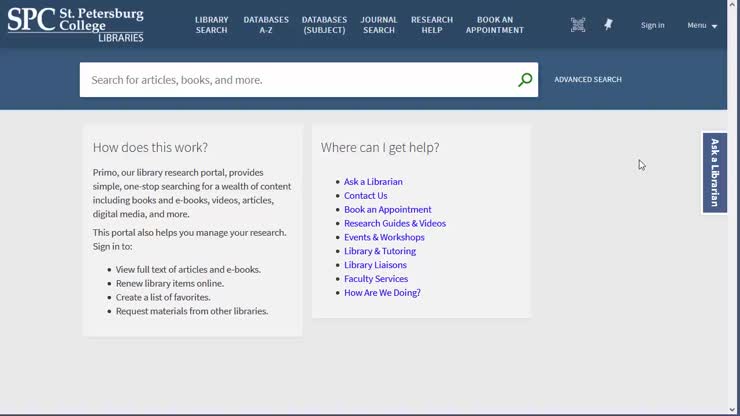Click the Sign in link

tap(652, 25)
